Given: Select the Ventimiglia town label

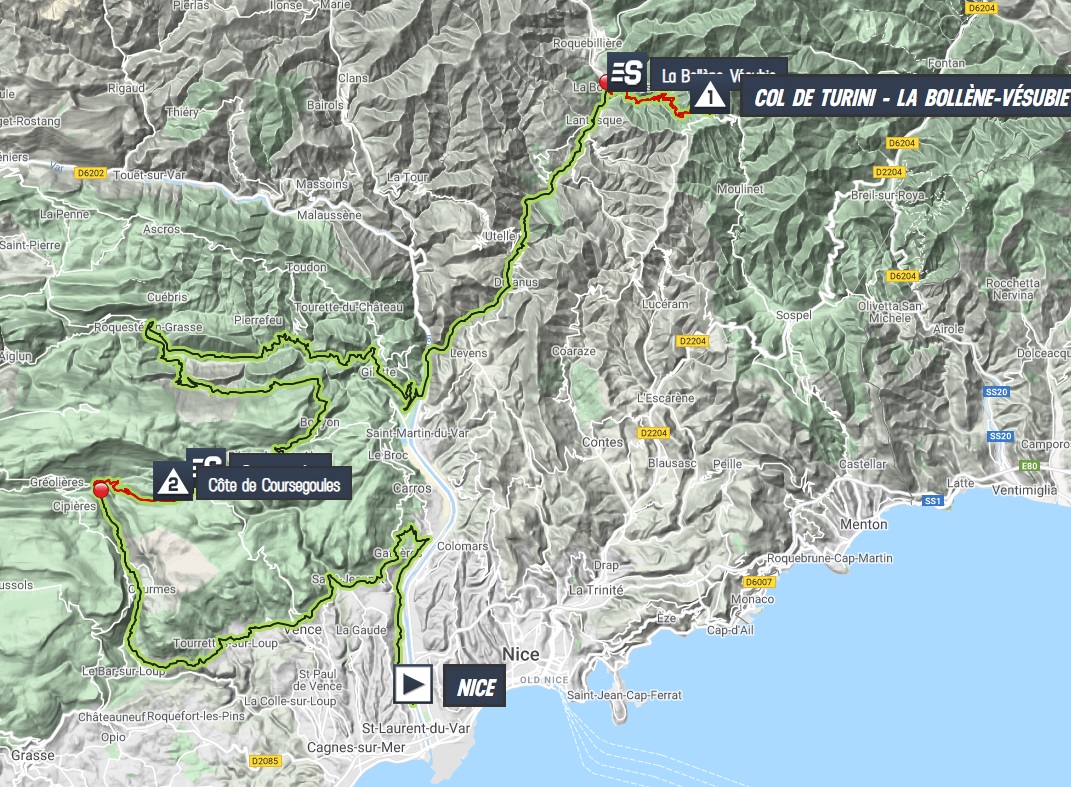Looking at the screenshot, I should (x=1024, y=490).
